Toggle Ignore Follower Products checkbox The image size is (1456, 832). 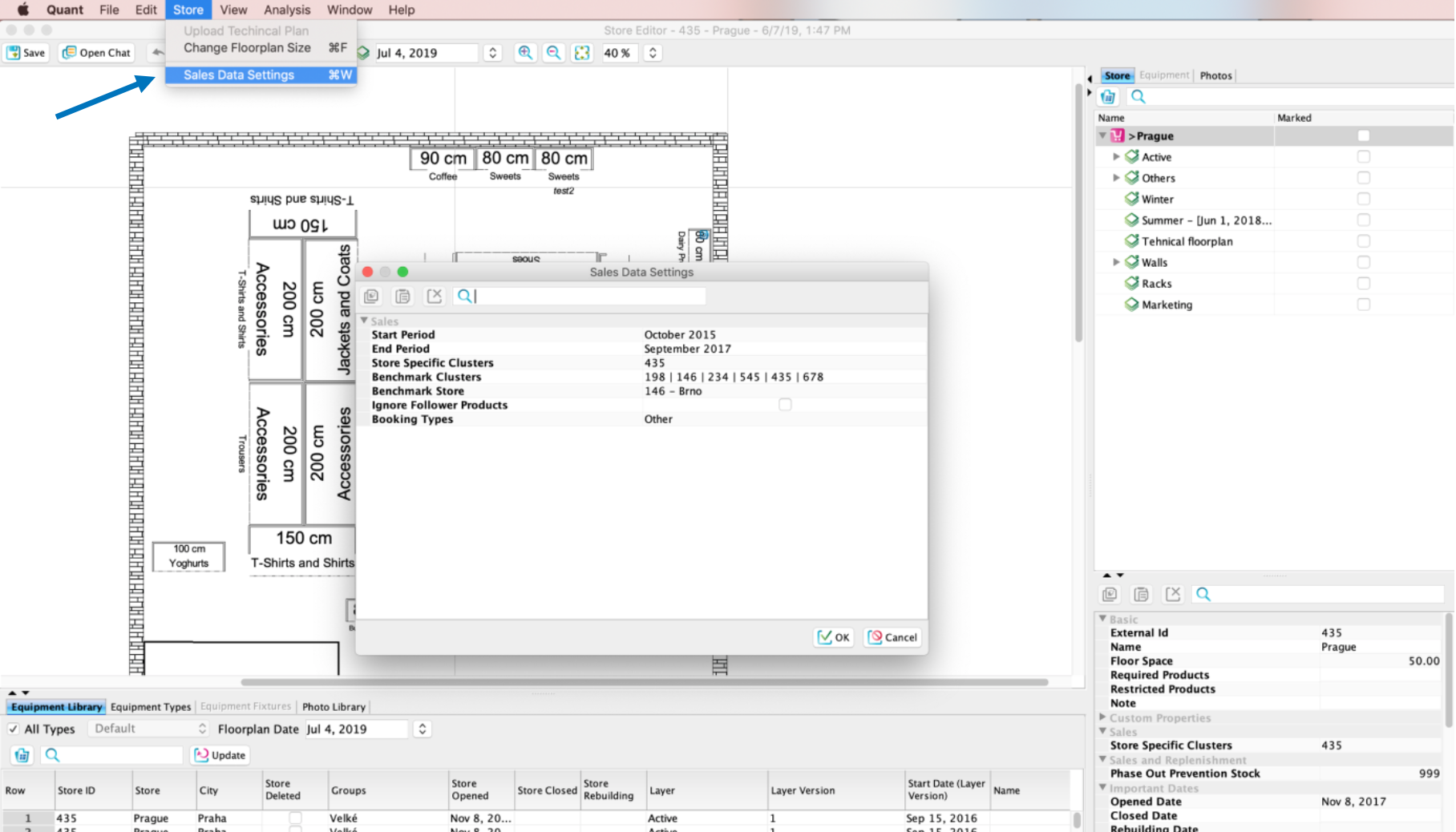click(785, 405)
